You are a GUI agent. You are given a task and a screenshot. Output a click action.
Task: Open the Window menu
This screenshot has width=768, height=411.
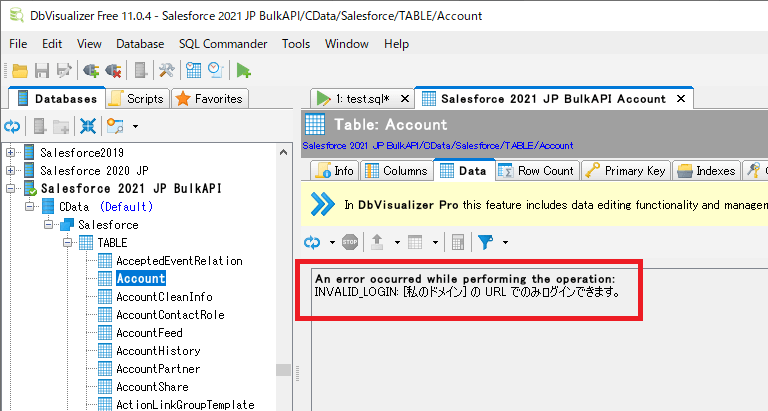347,44
